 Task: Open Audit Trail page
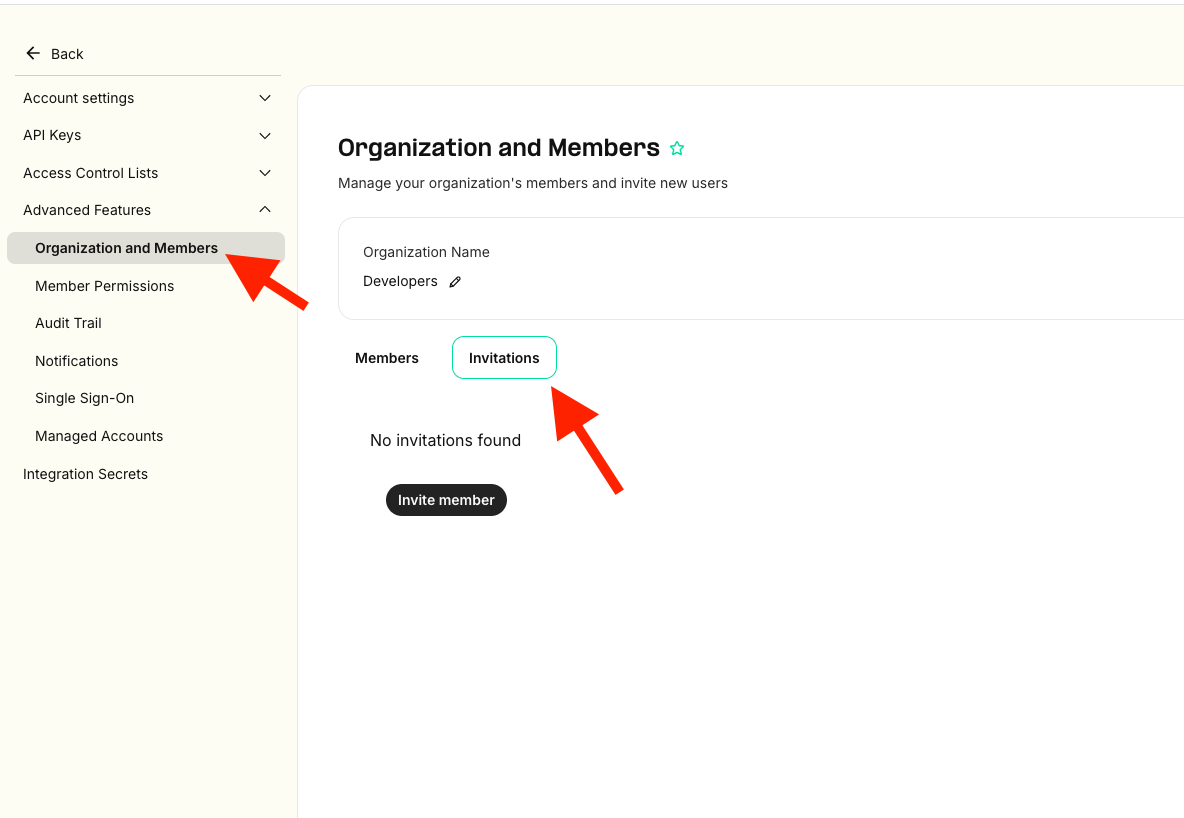coord(68,323)
